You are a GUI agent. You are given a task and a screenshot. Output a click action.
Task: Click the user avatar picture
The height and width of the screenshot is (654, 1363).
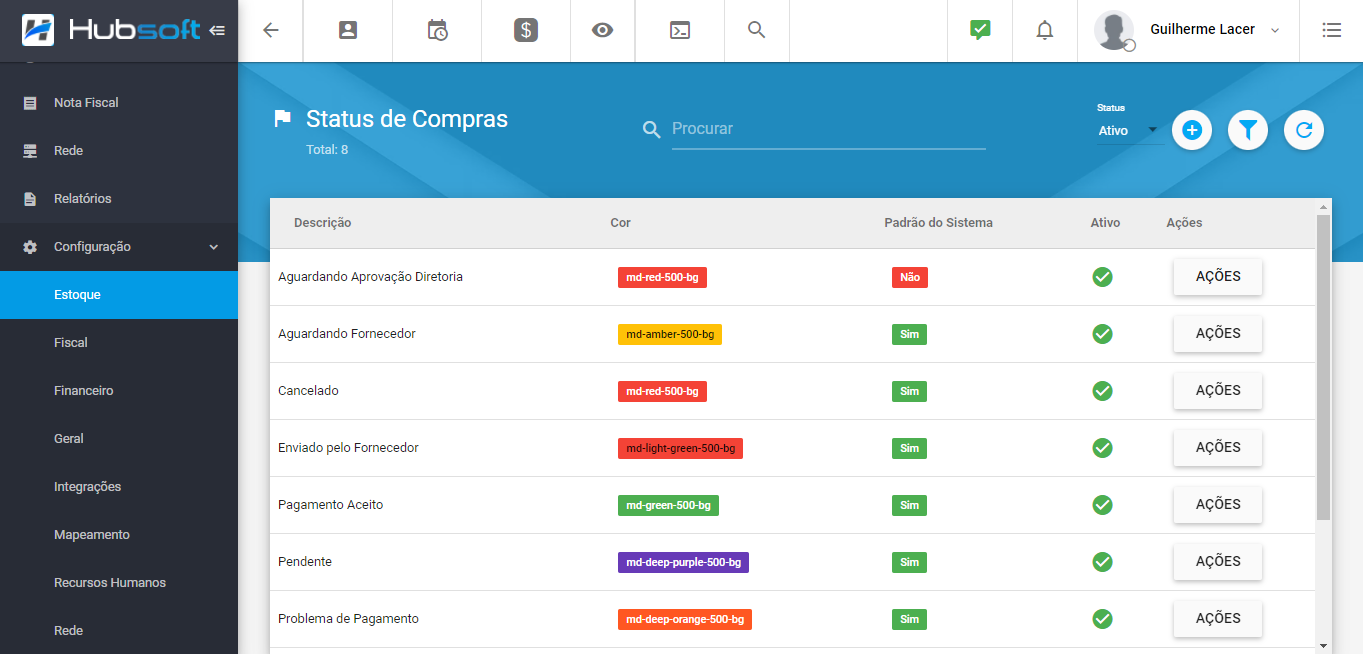pos(1114,30)
